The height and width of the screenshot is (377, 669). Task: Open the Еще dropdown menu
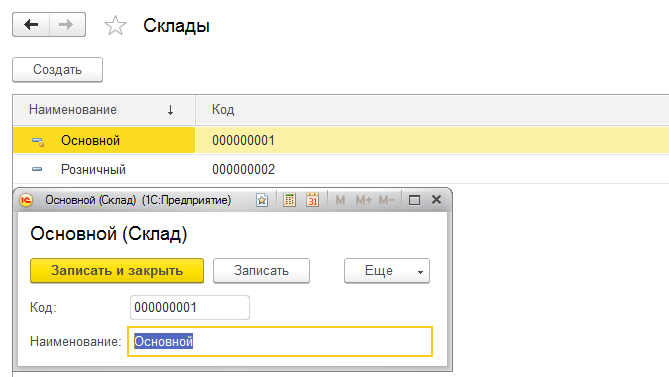click(387, 270)
